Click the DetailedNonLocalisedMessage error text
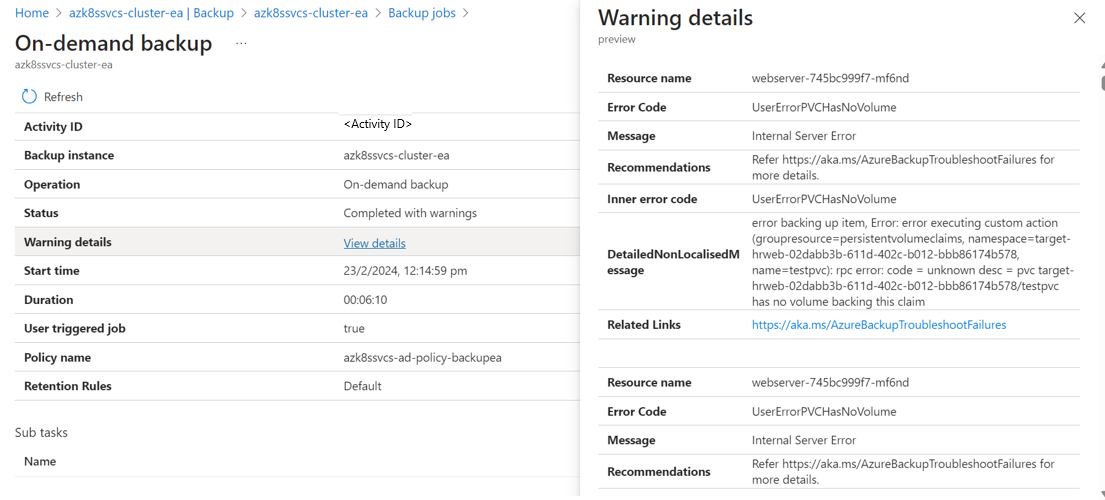 click(x=910, y=262)
